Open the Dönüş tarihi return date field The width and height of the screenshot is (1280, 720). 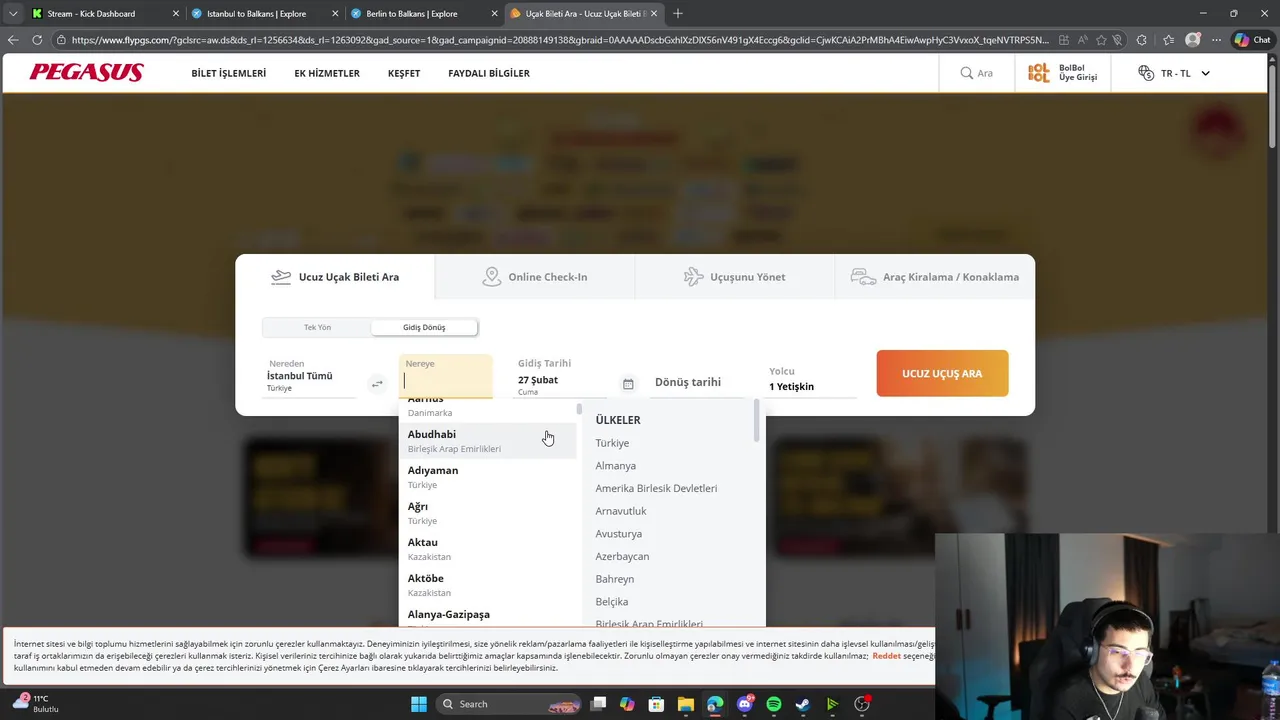pyautogui.click(x=700, y=382)
